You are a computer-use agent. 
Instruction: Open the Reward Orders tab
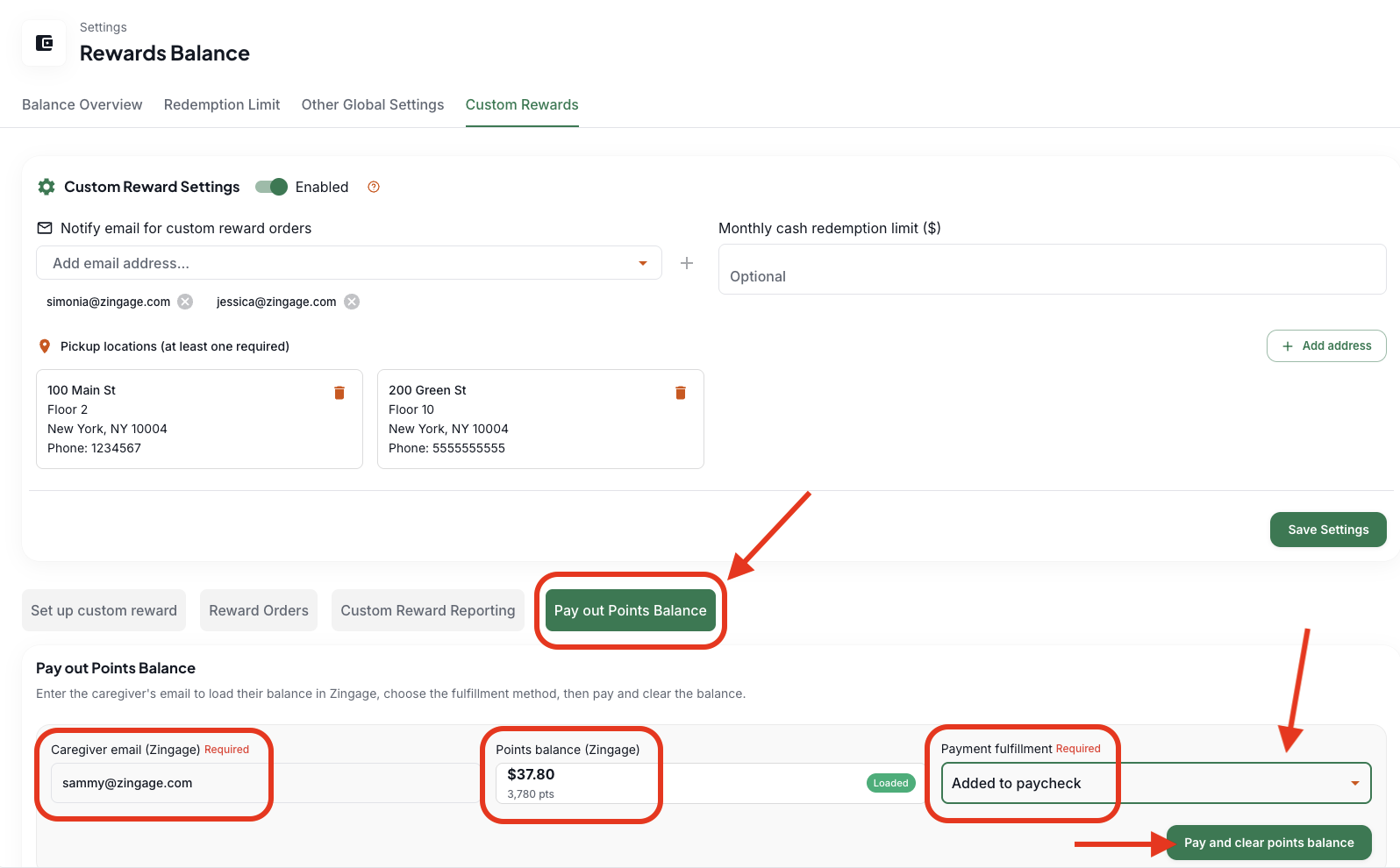[x=259, y=610]
